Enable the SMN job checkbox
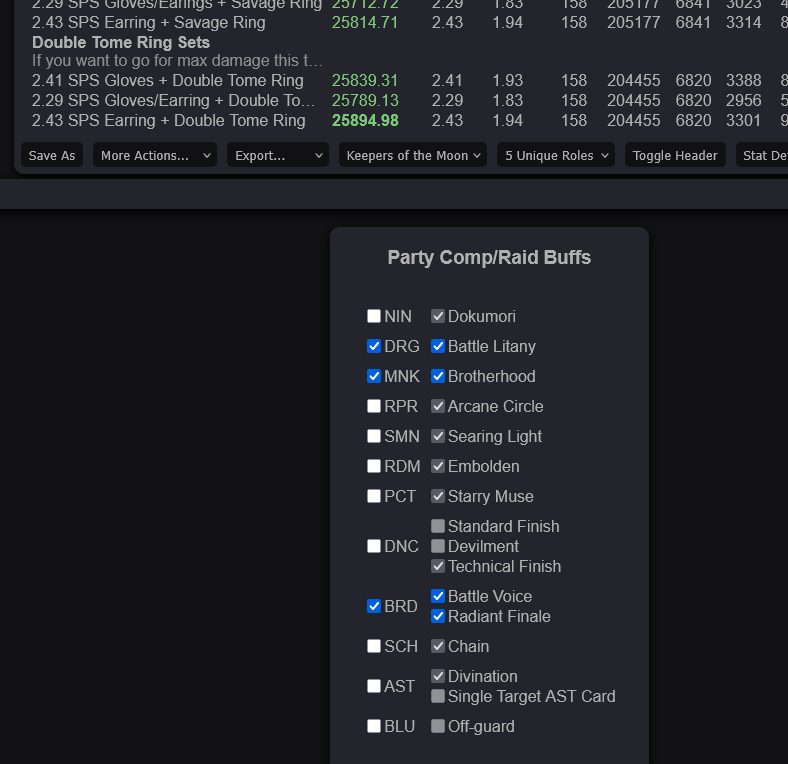788x764 pixels. click(x=374, y=436)
